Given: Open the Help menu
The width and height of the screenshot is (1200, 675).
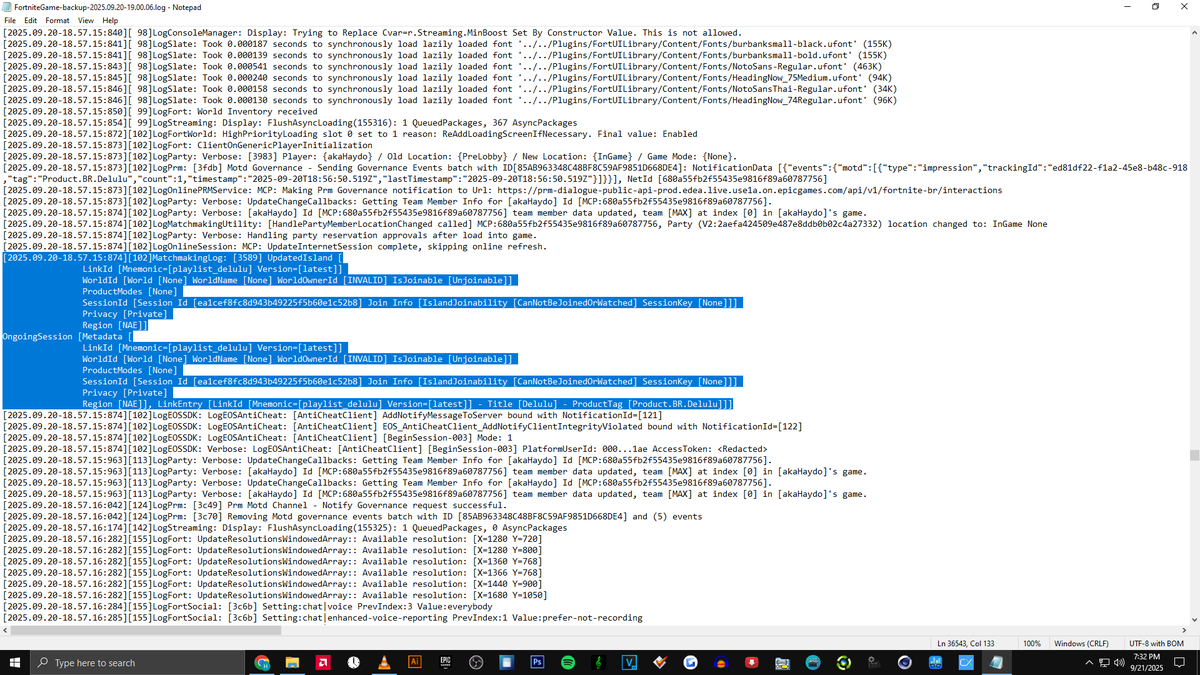Looking at the screenshot, I should tap(109, 20).
